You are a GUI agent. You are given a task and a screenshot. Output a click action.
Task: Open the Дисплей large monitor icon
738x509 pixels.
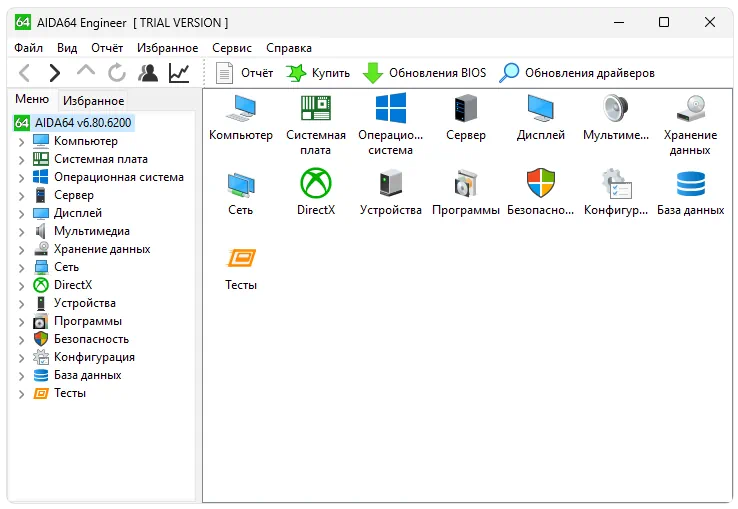coord(540,108)
